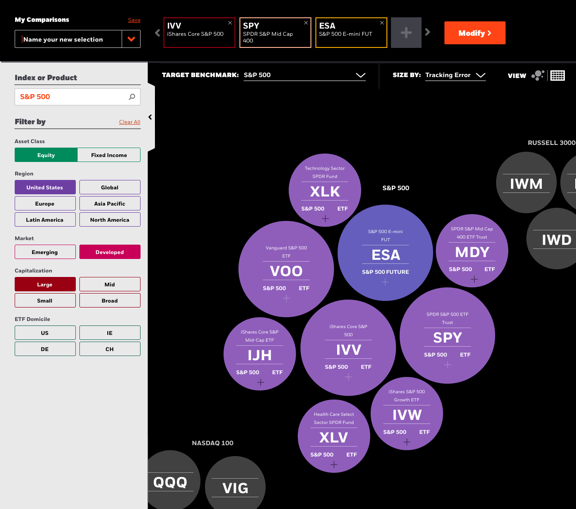Toggle the Developed market filter
The width and height of the screenshot is (576, 509).
pyautogui.click(x=110, y=252)
